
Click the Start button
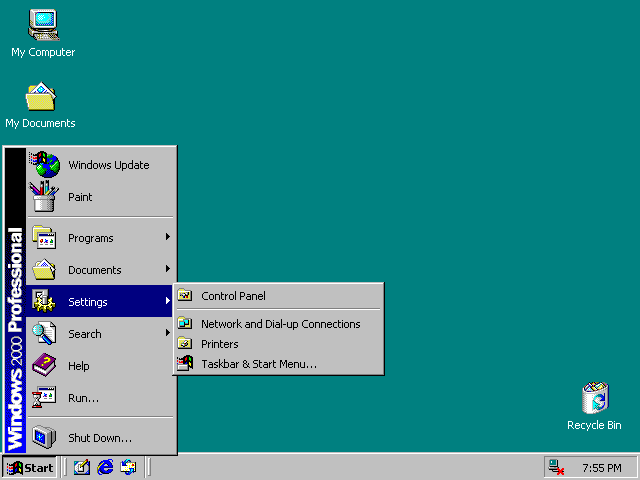click(x=29, y=467)
